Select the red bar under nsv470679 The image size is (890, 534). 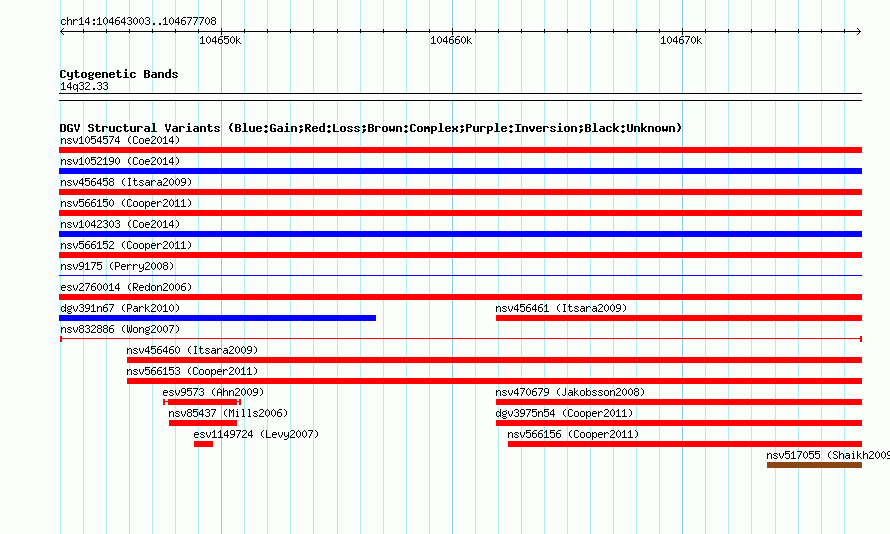coord(679,402)
